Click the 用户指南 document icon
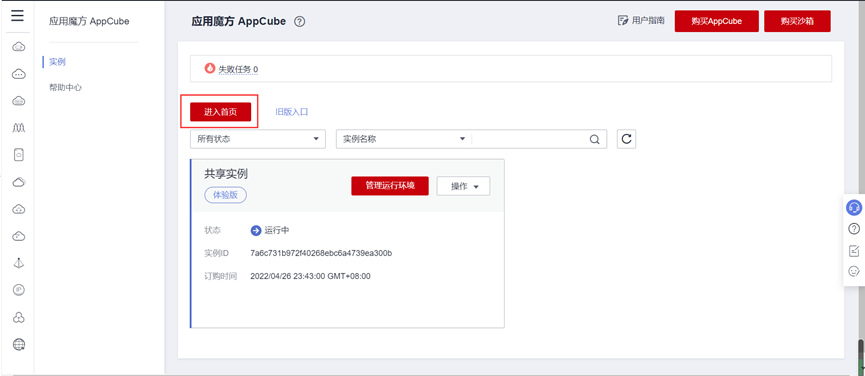The height and width of the screenshot is (376, 865). [x=623, y=21]
